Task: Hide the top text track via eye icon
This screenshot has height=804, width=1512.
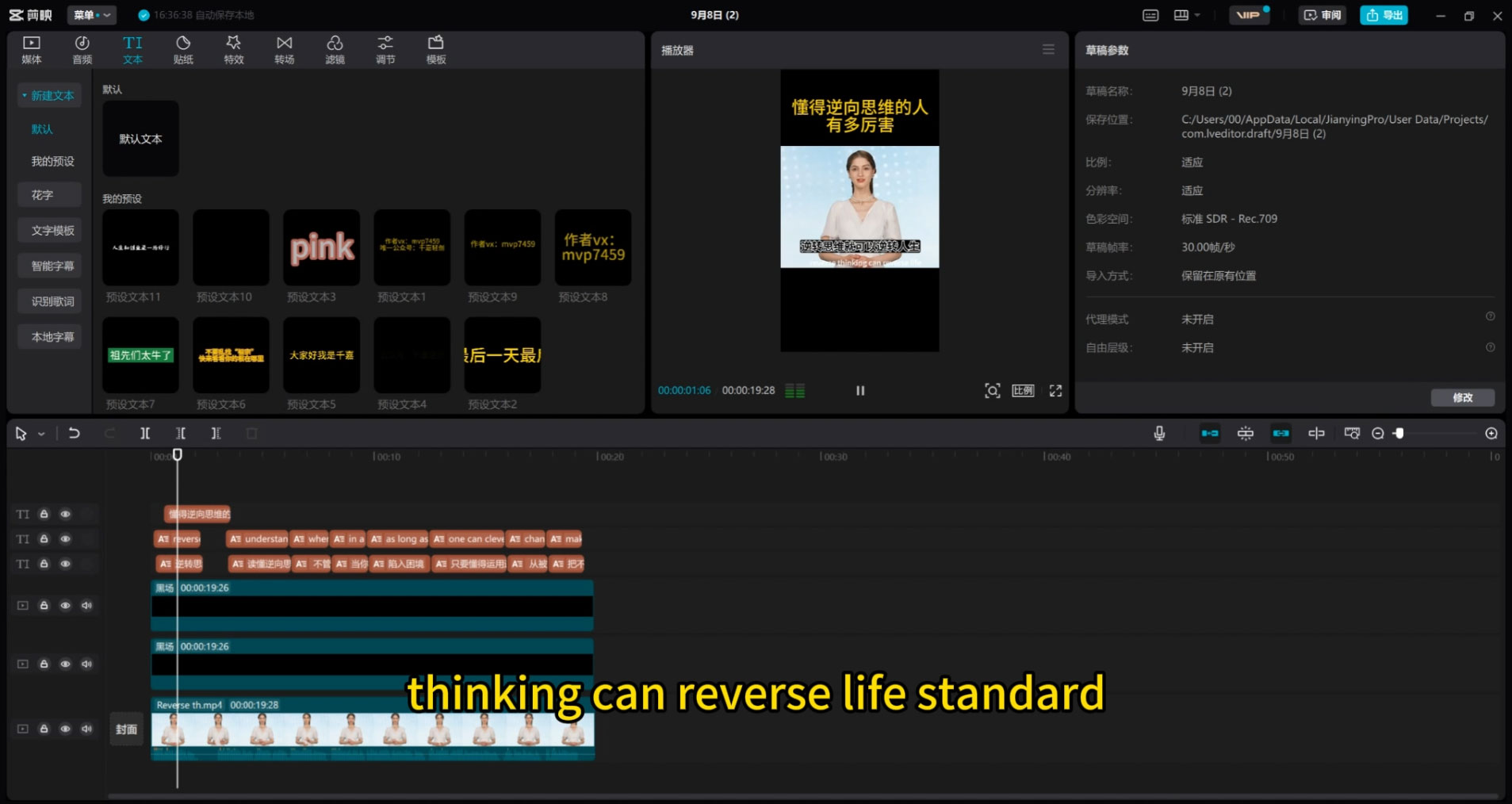Action: point(66,514)
